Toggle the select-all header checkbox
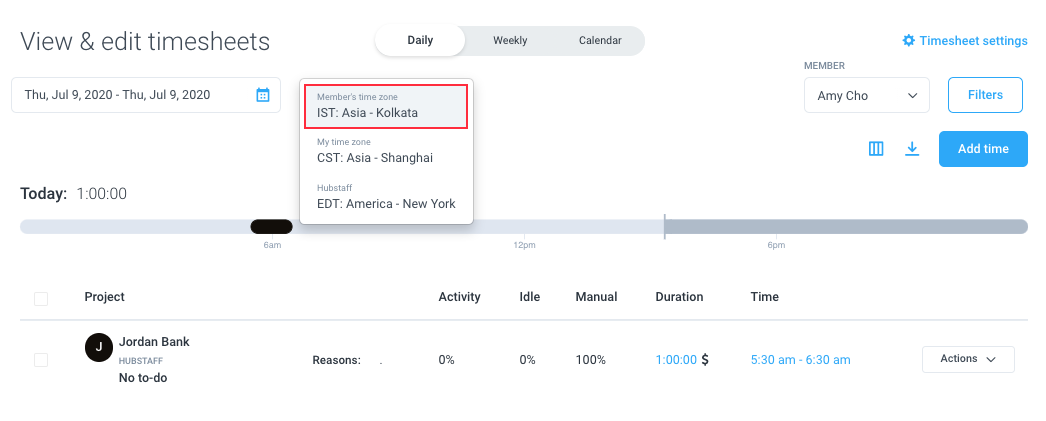Viewport: 1046px width, 421px height. click(x=41, y=298)
